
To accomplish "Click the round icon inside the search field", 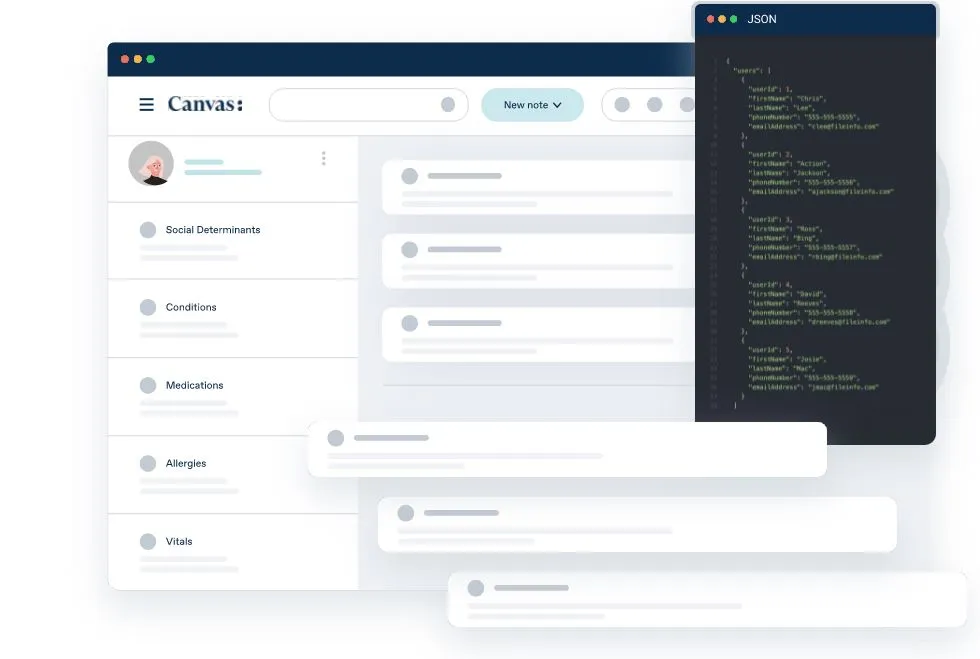I will pyautogui.click(x=448, y=104).
